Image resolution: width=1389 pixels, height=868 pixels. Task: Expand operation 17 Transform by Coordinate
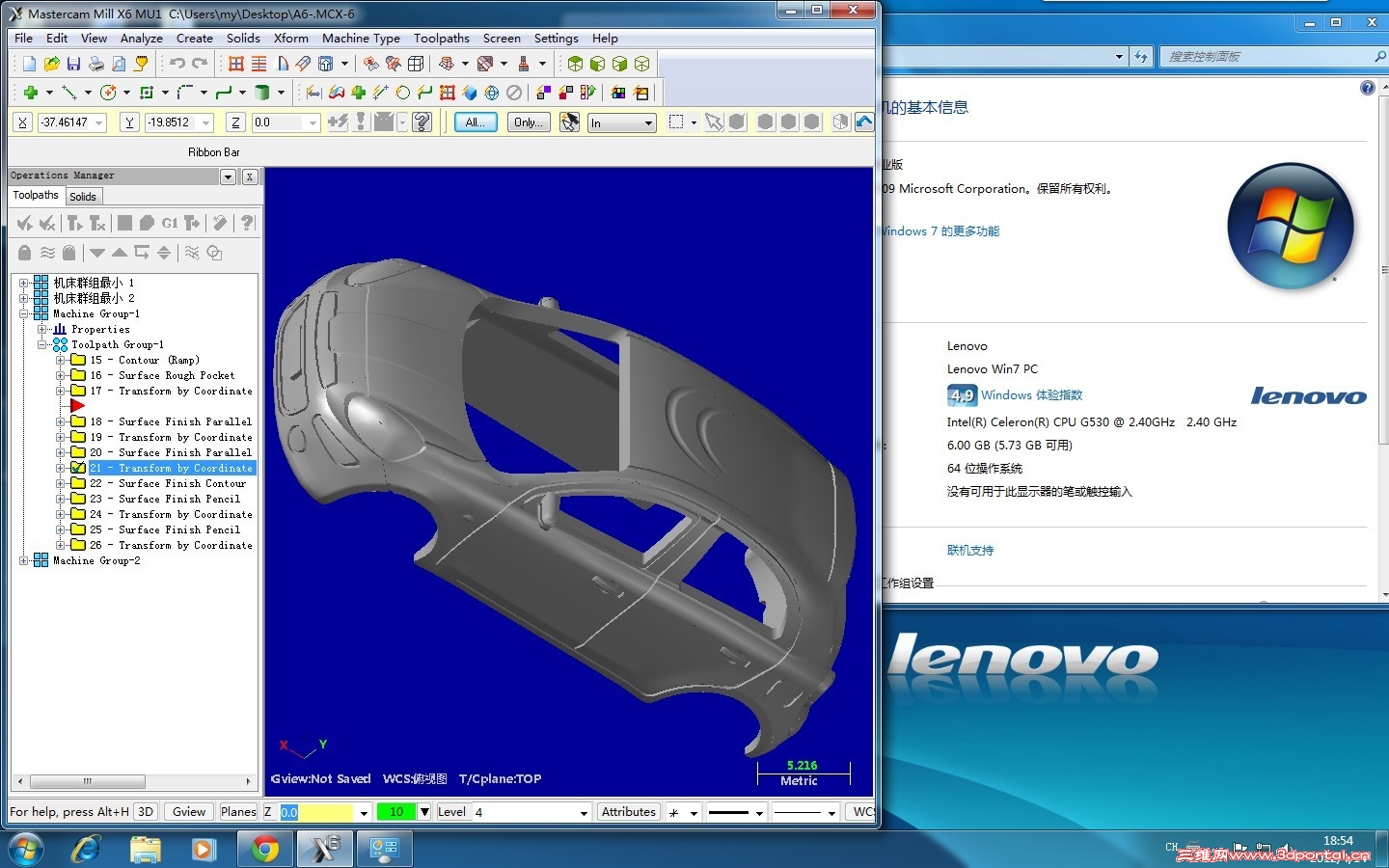click(x=61, y=391)
